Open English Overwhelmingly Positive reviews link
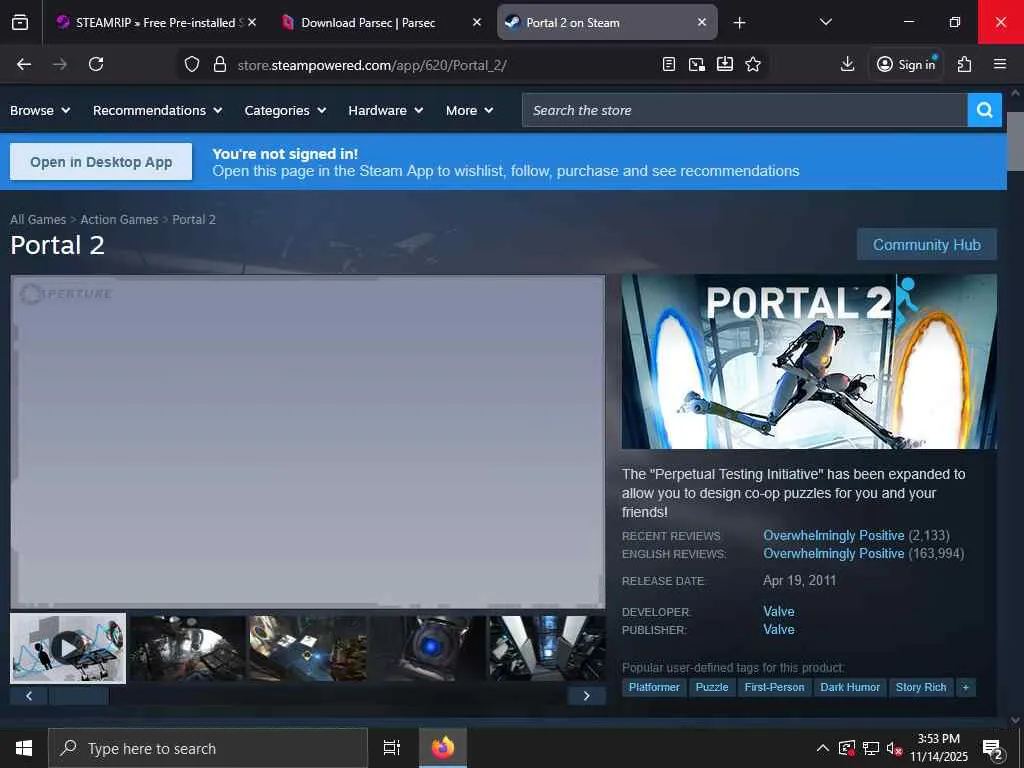Image resolution: width=1024 pixels, height=768 pixels. click(x=833, y=553)
